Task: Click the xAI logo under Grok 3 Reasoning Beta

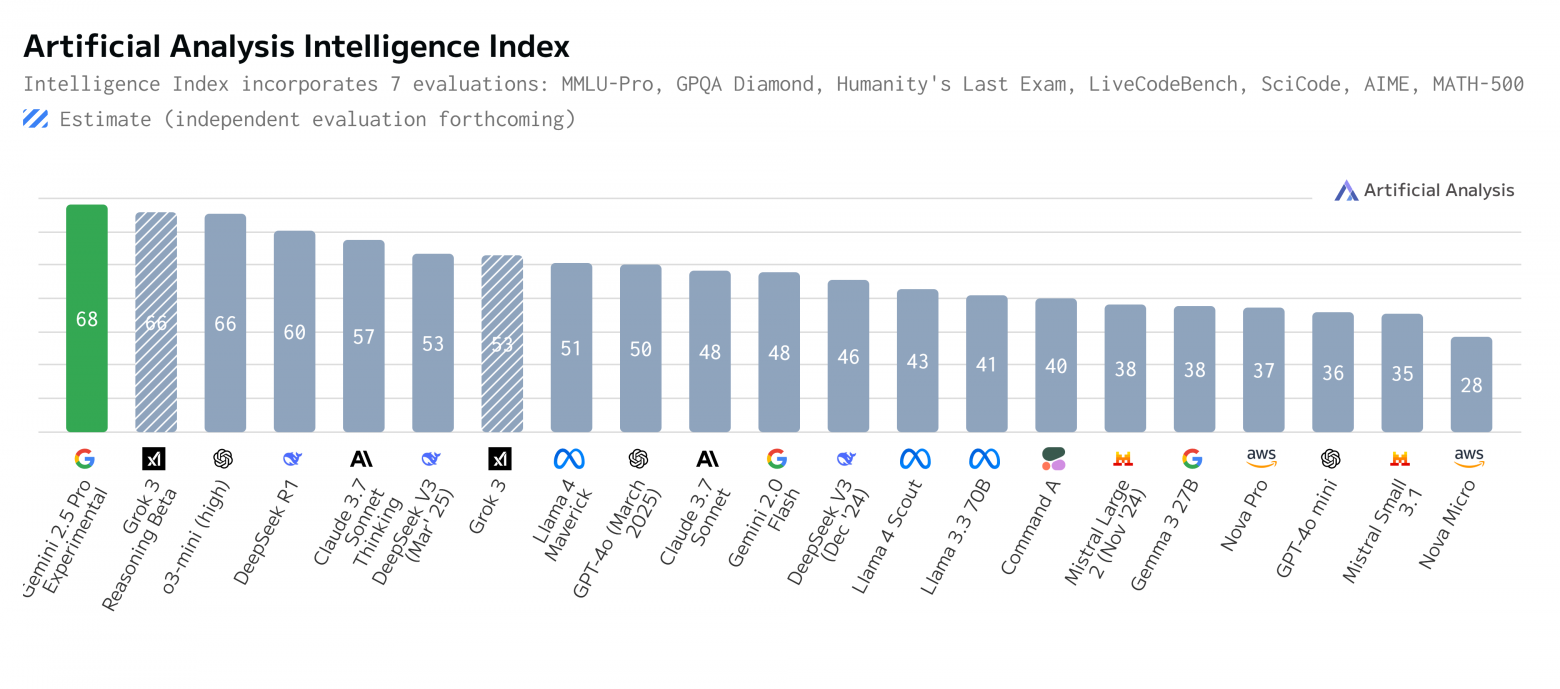Action: [154, 459]
